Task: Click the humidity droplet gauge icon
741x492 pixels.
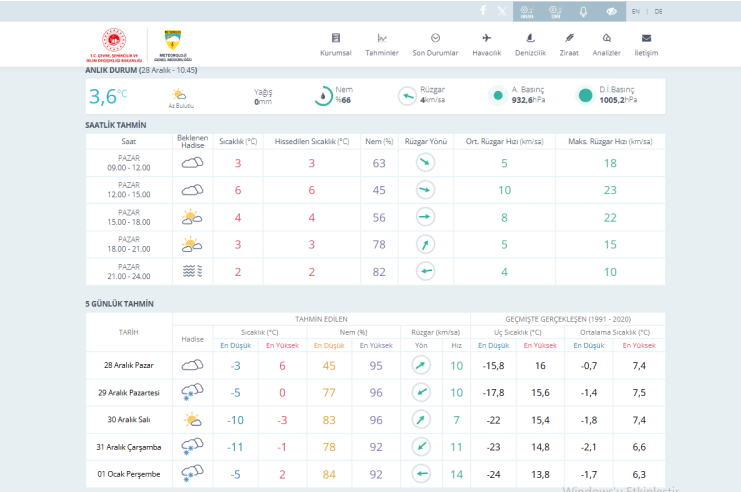Action: tap(324, 96)
